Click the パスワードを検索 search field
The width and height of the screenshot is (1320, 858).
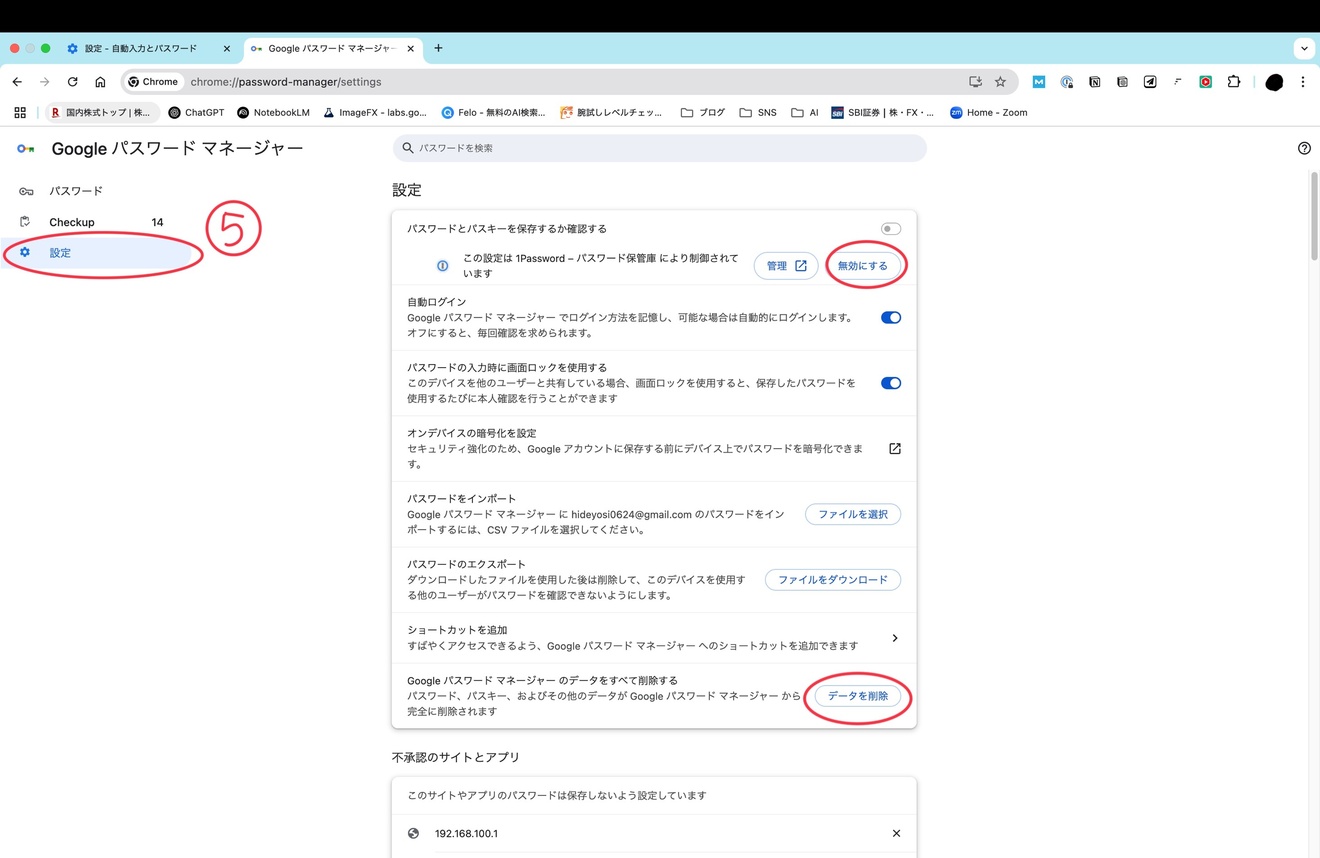(660, 148)
